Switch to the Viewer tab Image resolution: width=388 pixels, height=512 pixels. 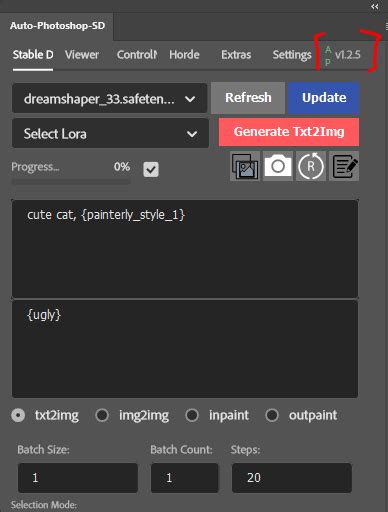(82, 55)
